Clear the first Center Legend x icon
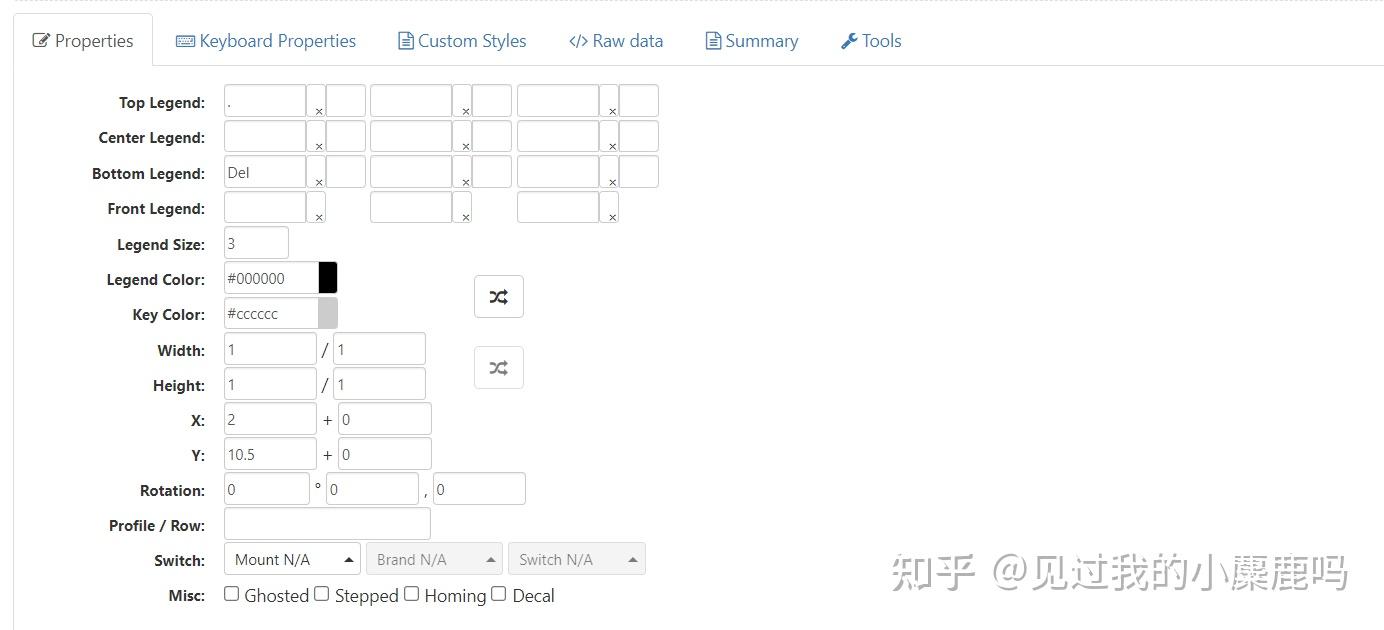The width and height of the screenshot is (1384, 630). click(318, 146)
